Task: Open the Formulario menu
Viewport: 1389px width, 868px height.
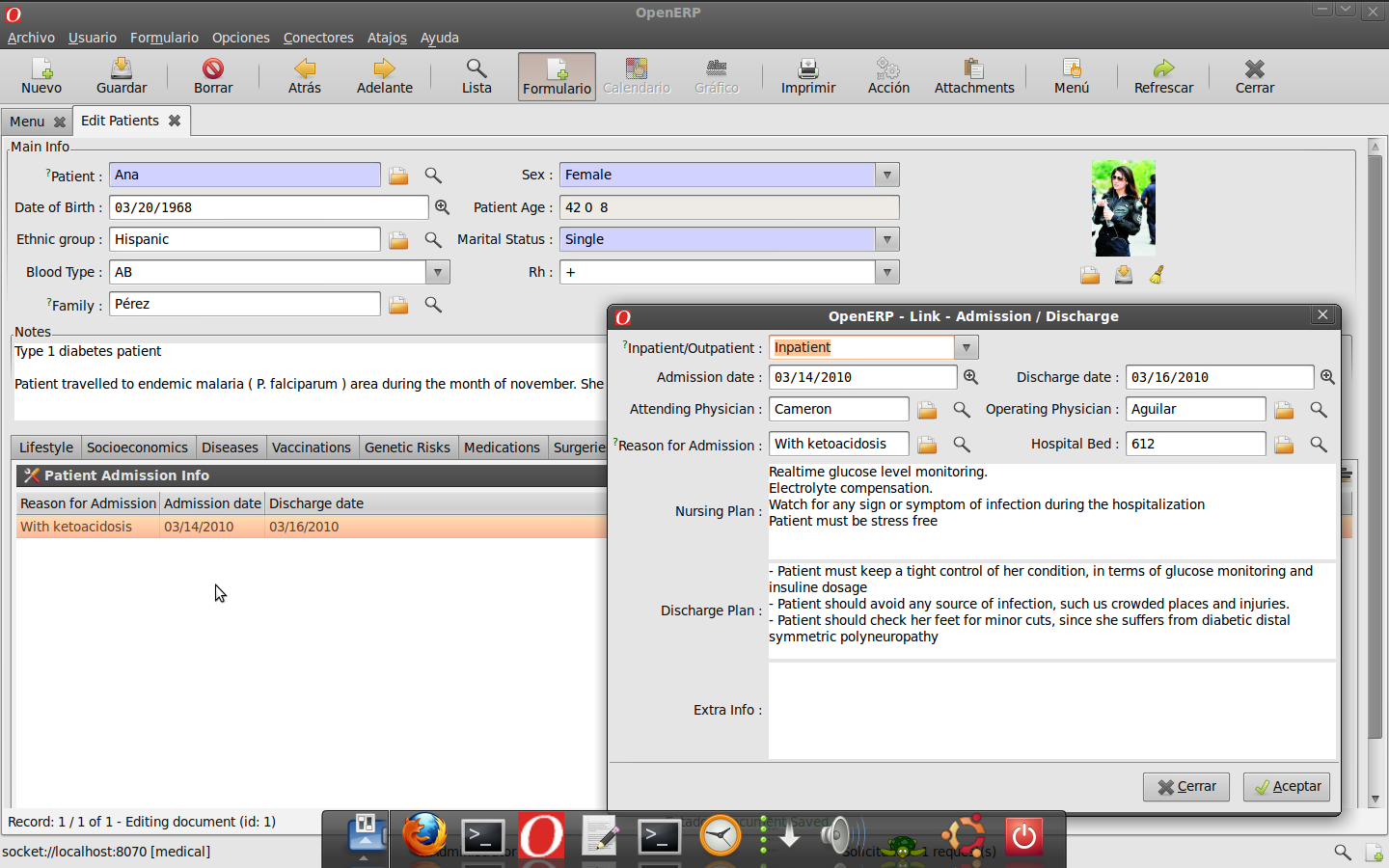Action: click(x=164, y=38)
